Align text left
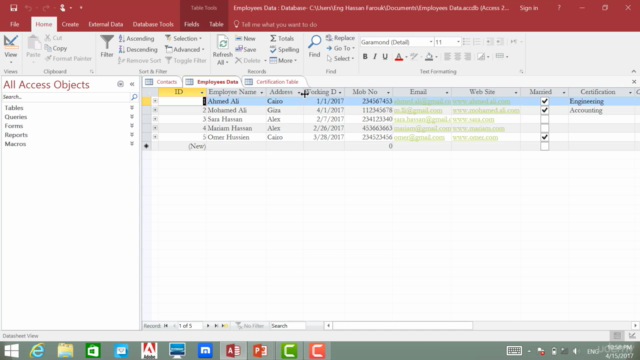 447,57
